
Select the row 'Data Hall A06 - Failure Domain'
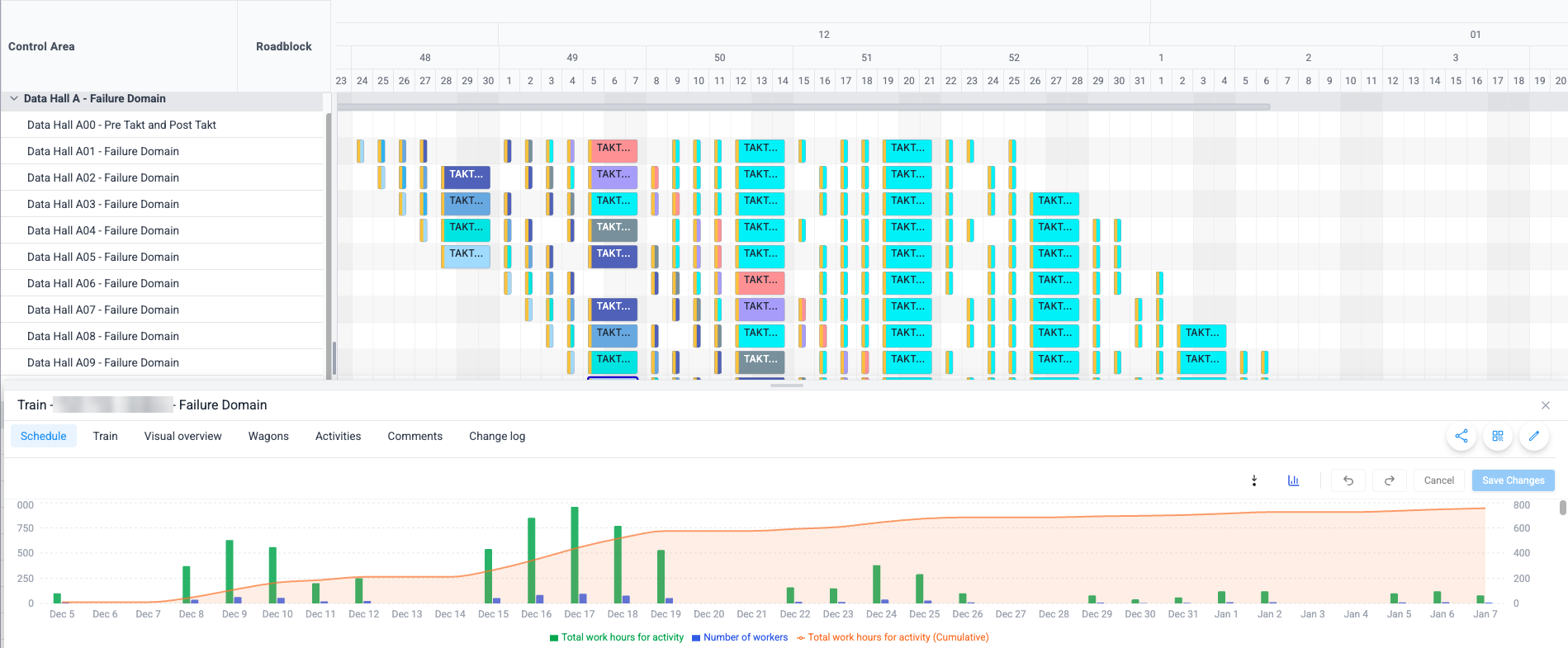tap(162, 283)
